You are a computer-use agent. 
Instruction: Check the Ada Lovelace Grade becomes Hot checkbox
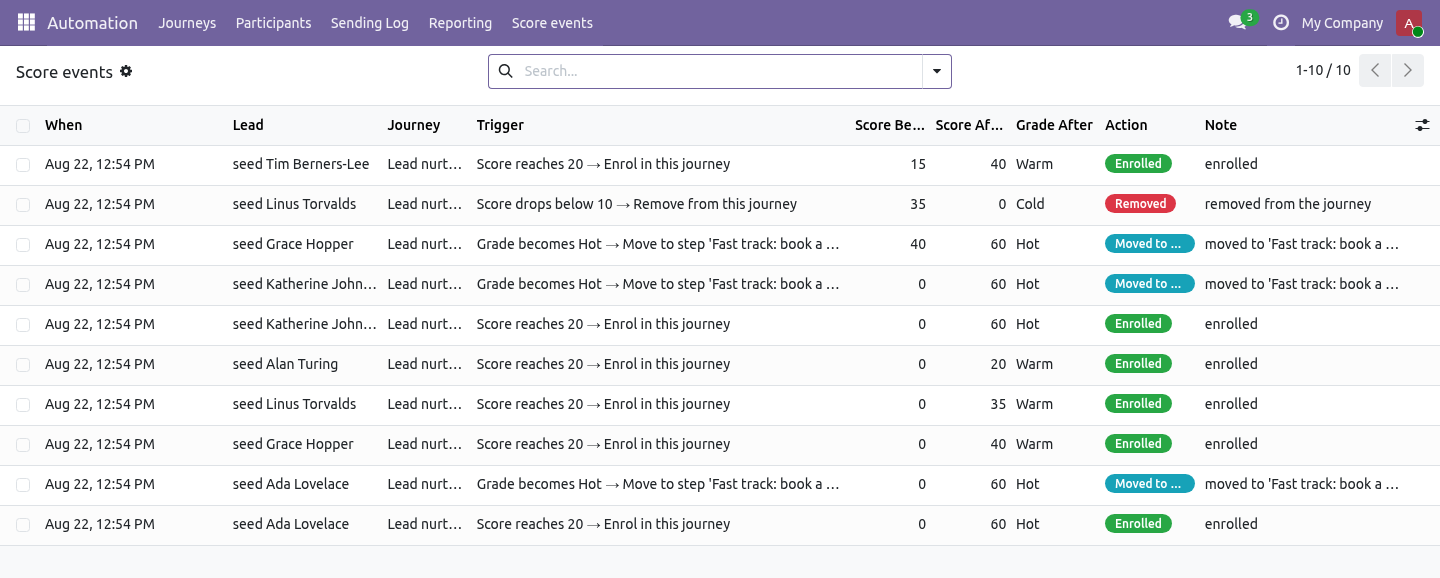pyautogui.click(x=23, y=484)
